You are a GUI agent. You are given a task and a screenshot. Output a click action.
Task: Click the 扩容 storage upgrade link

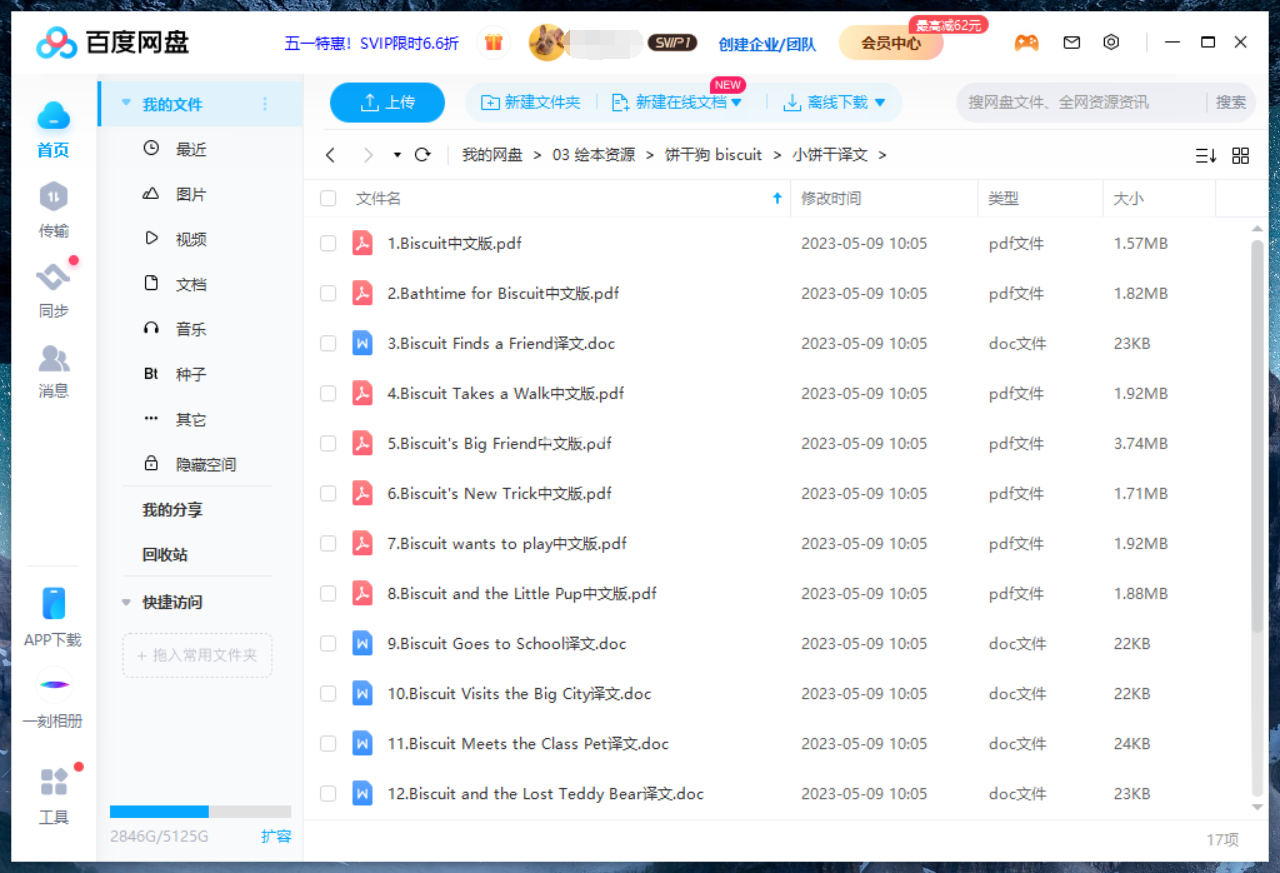click(276, 836)
